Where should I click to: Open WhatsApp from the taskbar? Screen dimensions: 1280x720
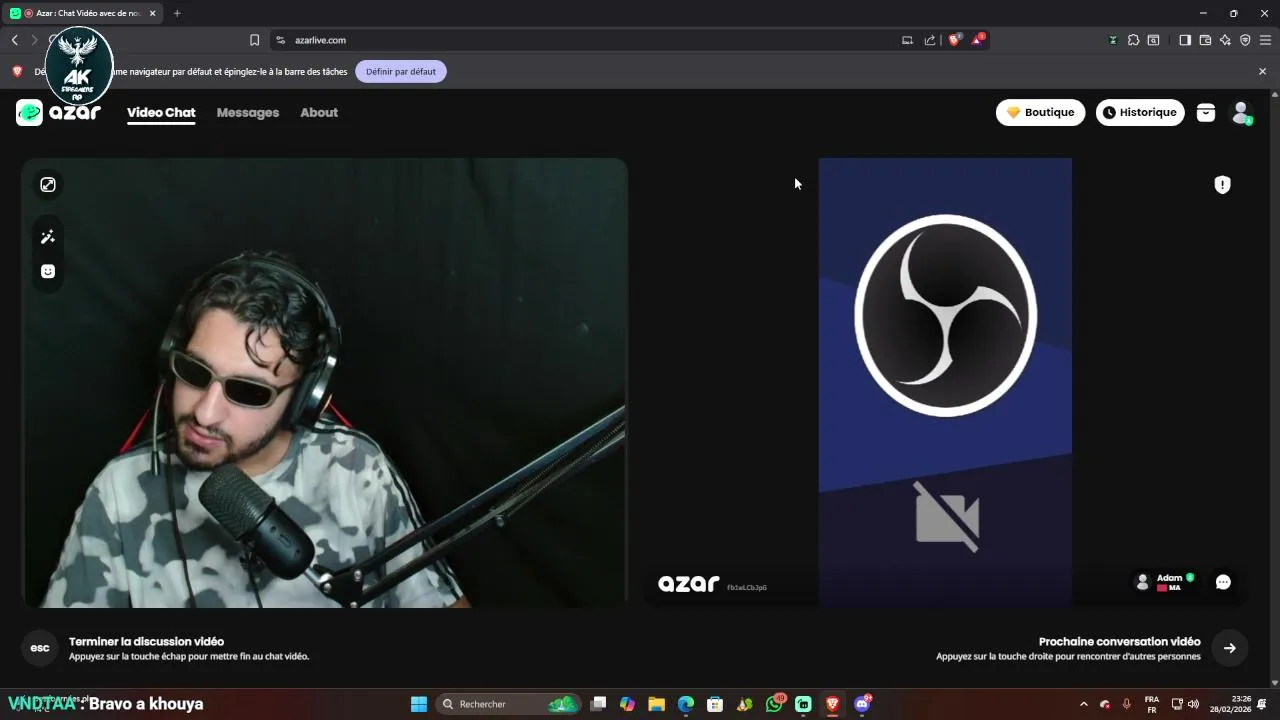pyautogui.click(x=774, y=704)
